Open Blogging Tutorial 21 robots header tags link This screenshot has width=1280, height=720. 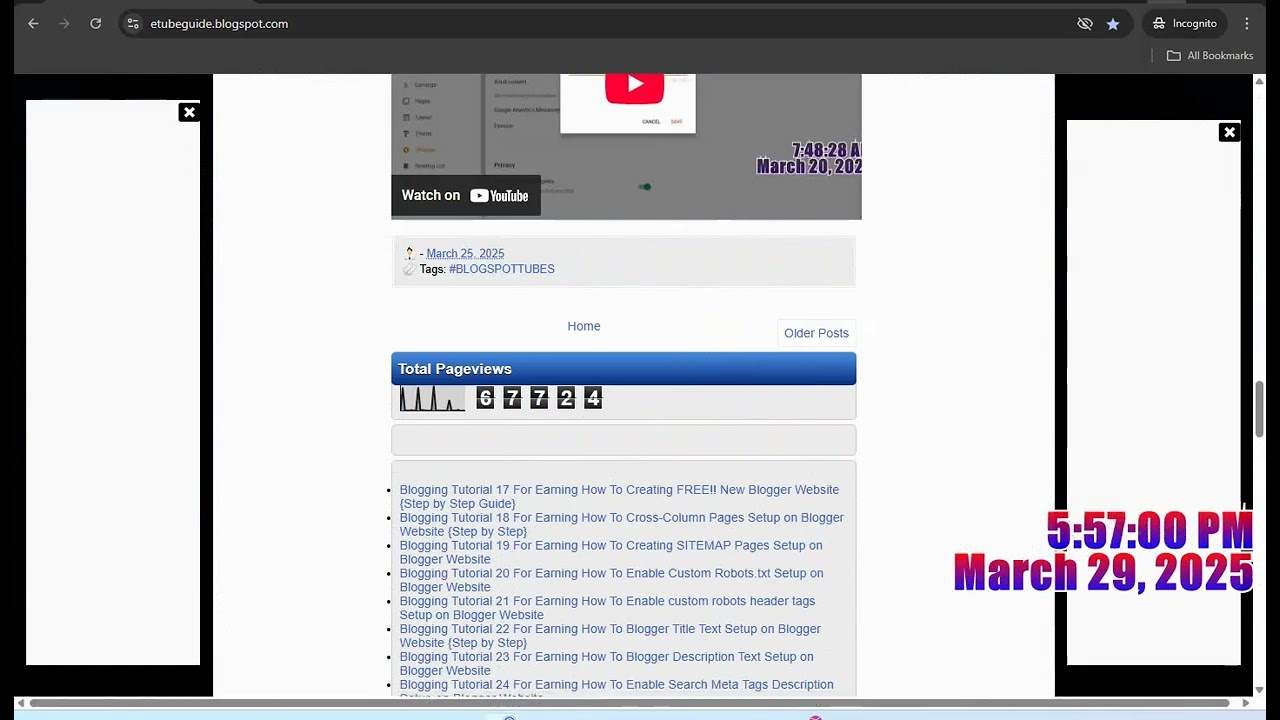click(607, 608)
